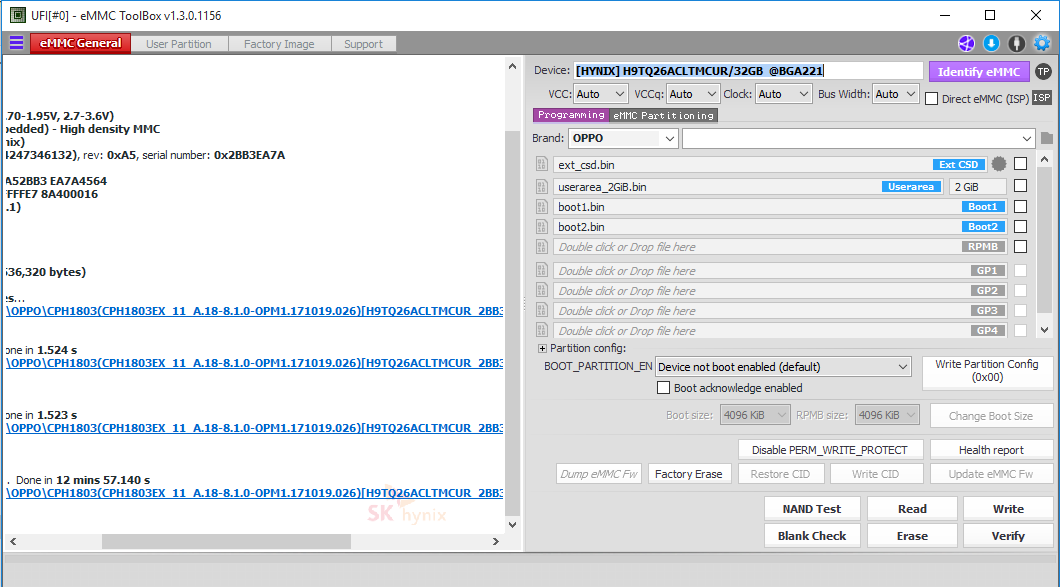Switch to Factory Image tab

tap(279, 44)
